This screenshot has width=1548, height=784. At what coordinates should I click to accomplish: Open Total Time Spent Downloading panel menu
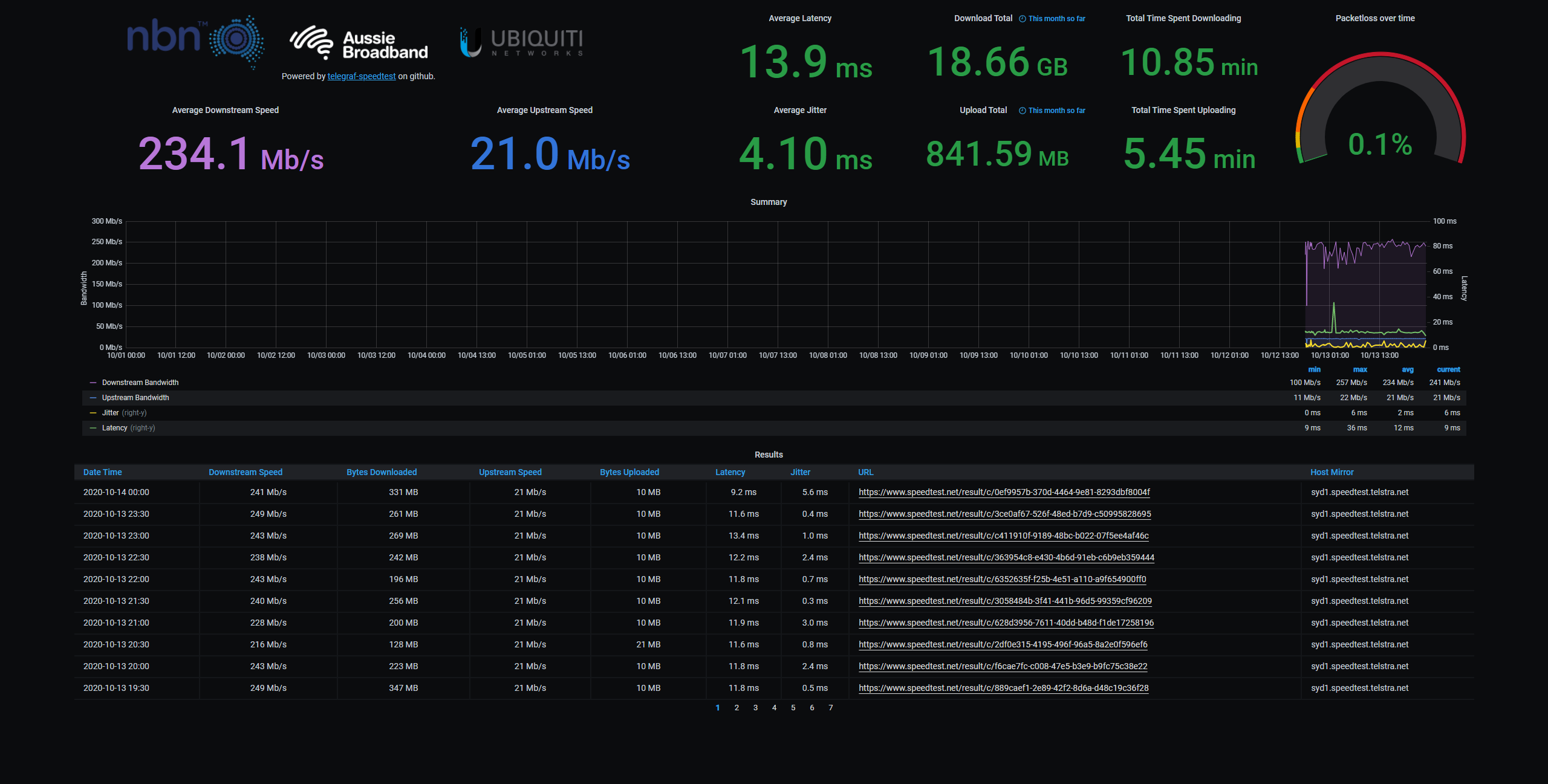1183,18
